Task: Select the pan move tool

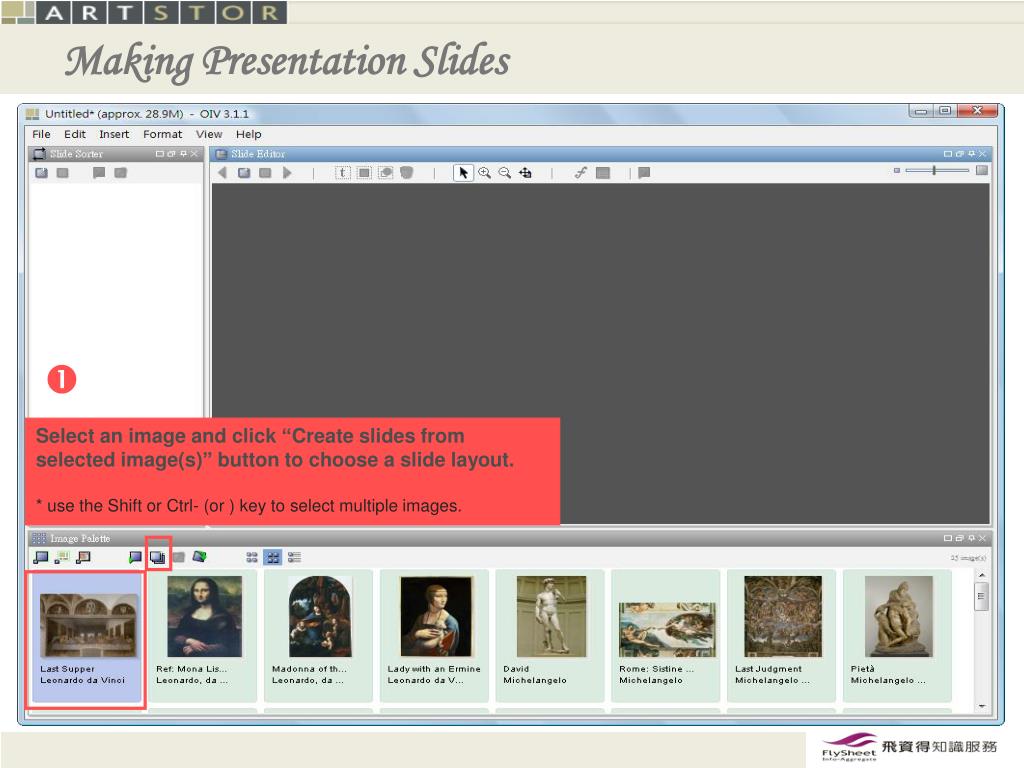Action: (x=525, y=173)
